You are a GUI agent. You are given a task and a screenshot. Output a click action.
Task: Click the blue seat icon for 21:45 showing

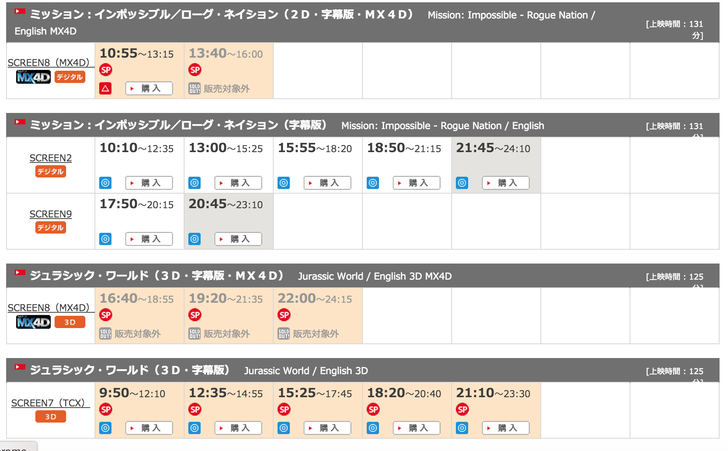462,183
